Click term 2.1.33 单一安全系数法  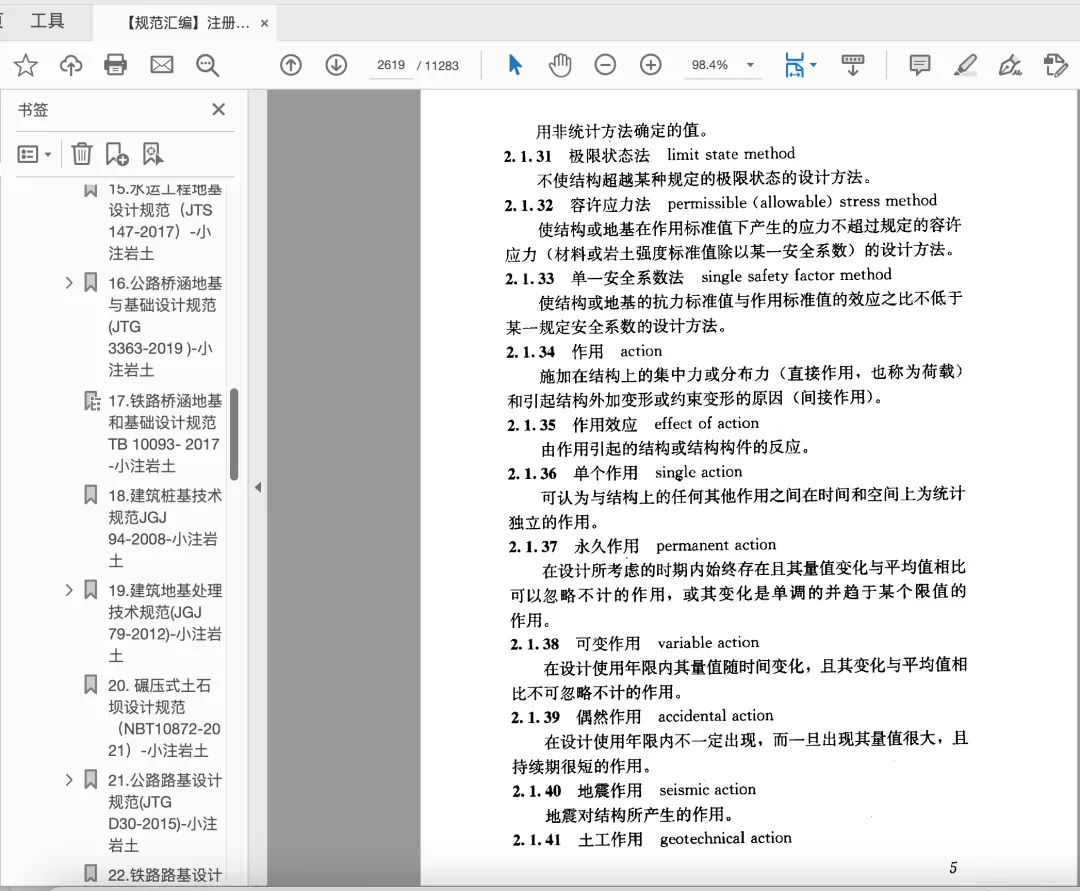click(x=698, y=277)
